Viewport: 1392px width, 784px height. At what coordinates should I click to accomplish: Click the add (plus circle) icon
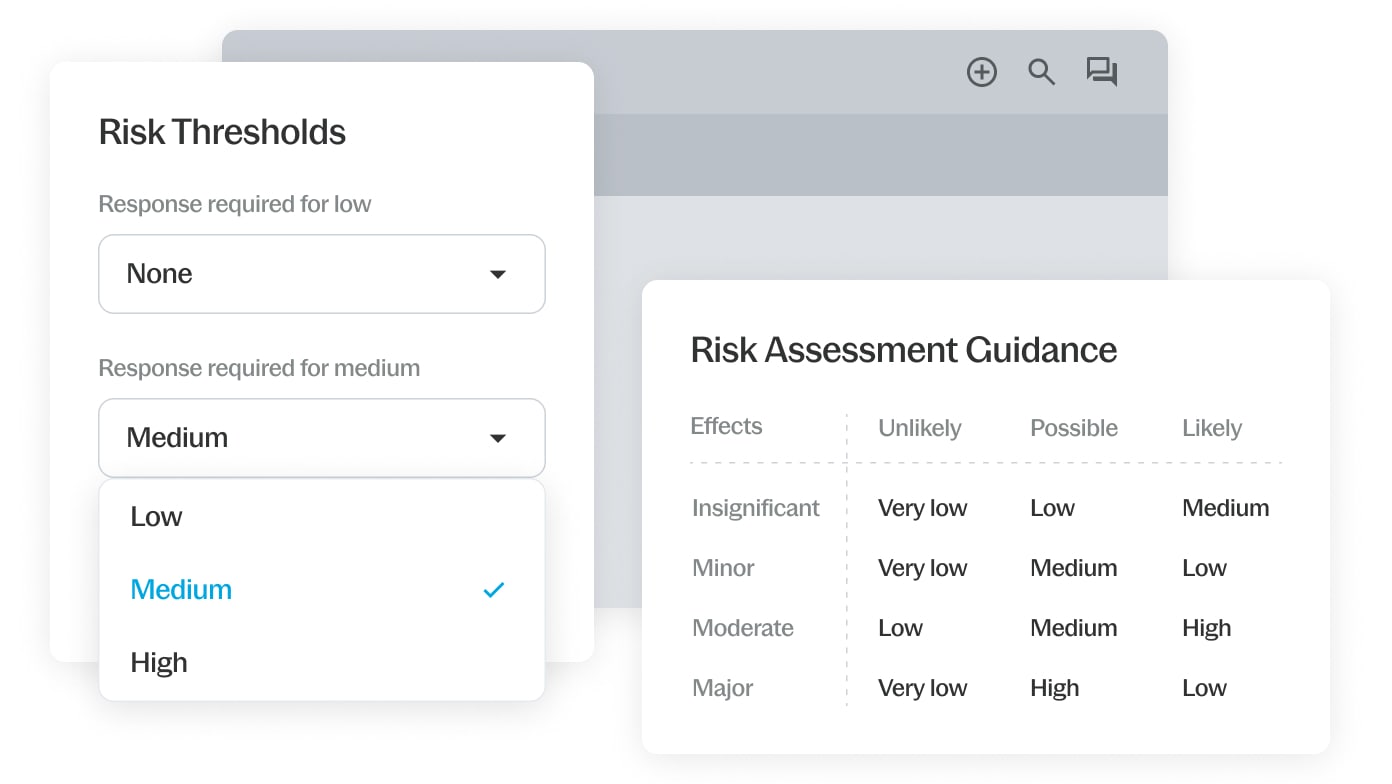(x=982, y=72)
